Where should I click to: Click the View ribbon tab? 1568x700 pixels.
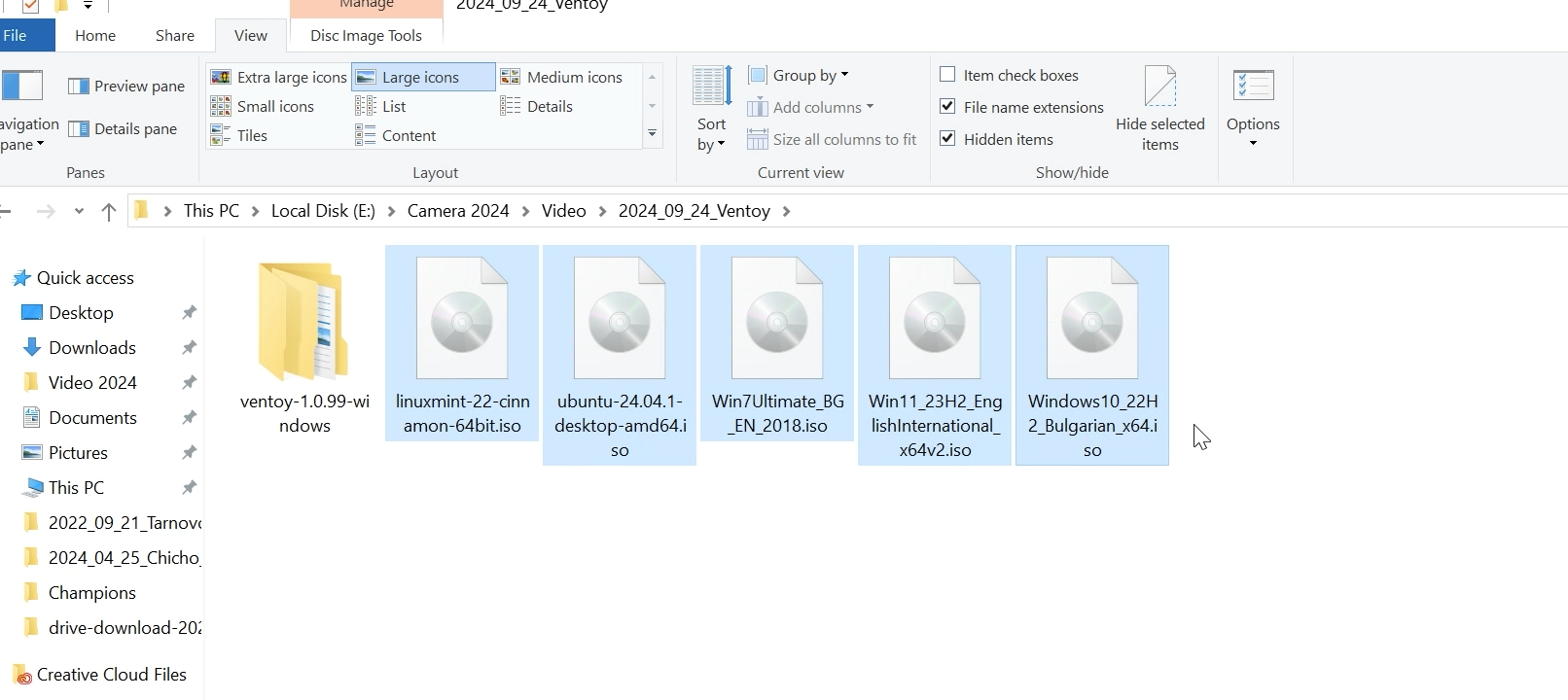tap(251, 35)
